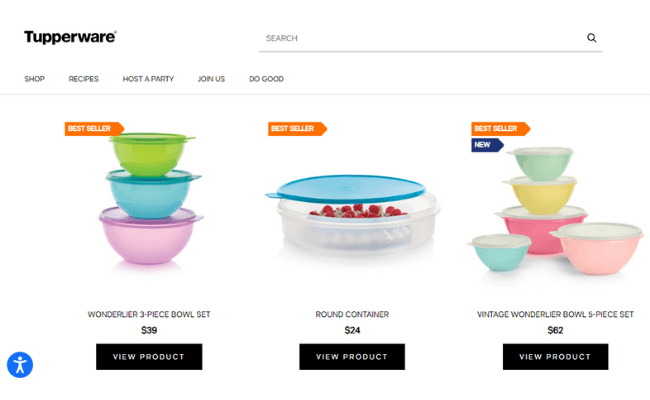
Task: Open the Recipes menu item
Action: coord(83,79)
